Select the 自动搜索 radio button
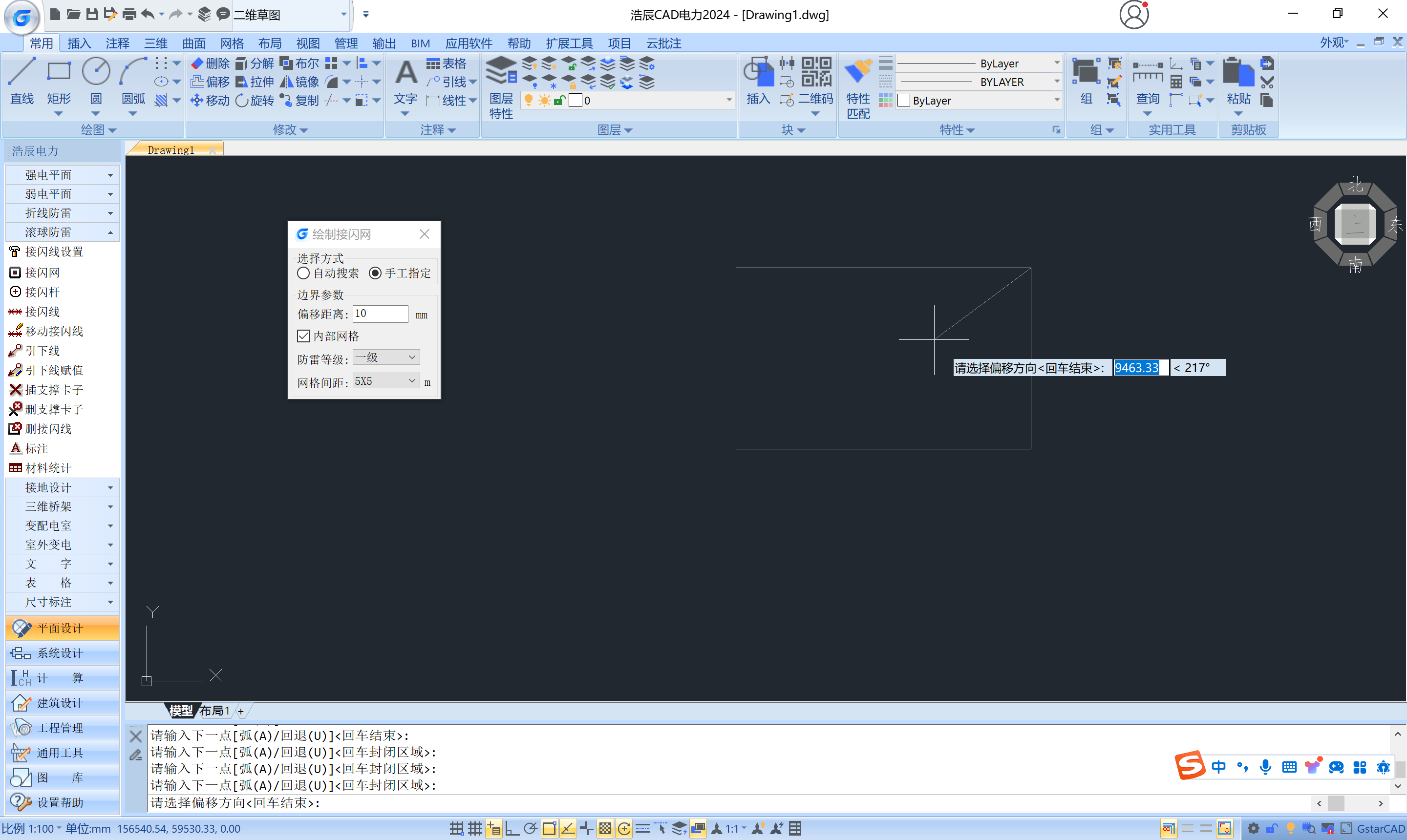Viewport: 1407px width, 840px height. 303,273
